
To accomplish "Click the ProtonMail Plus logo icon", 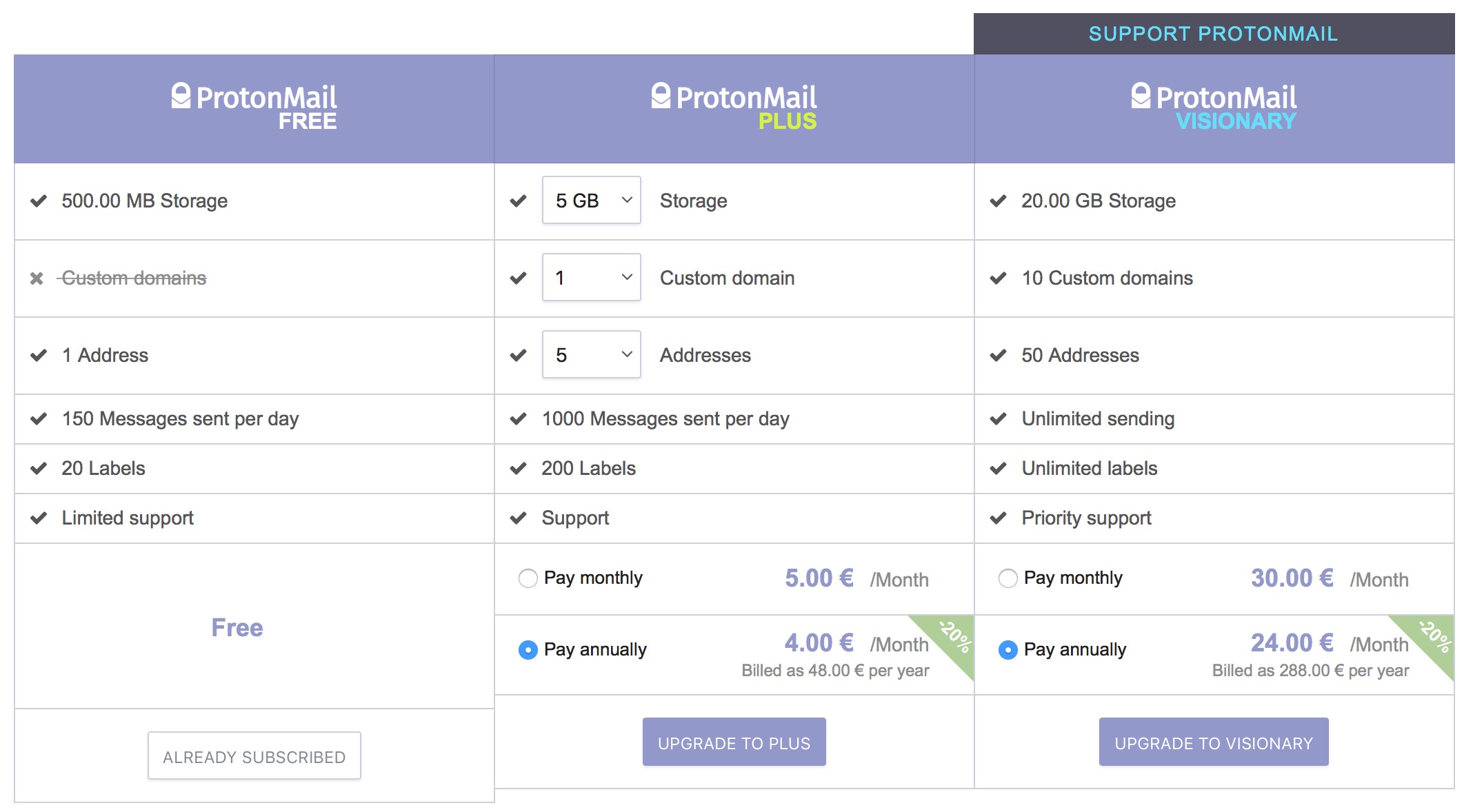I will tap(661, 96).
